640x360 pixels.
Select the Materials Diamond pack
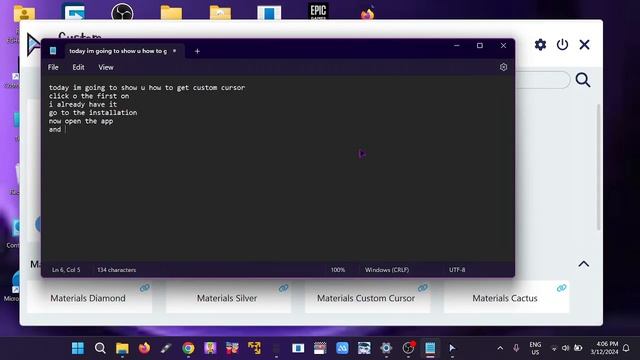89,298
